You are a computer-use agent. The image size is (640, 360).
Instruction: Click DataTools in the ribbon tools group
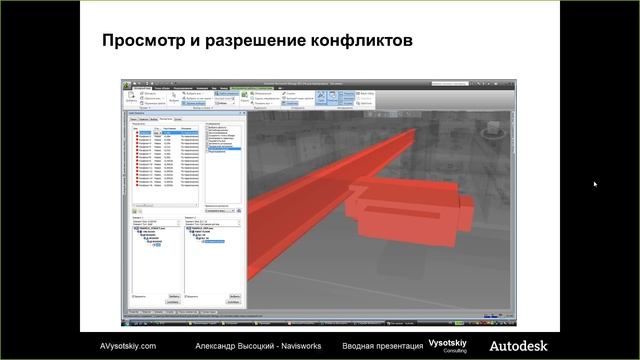(364, 104)
